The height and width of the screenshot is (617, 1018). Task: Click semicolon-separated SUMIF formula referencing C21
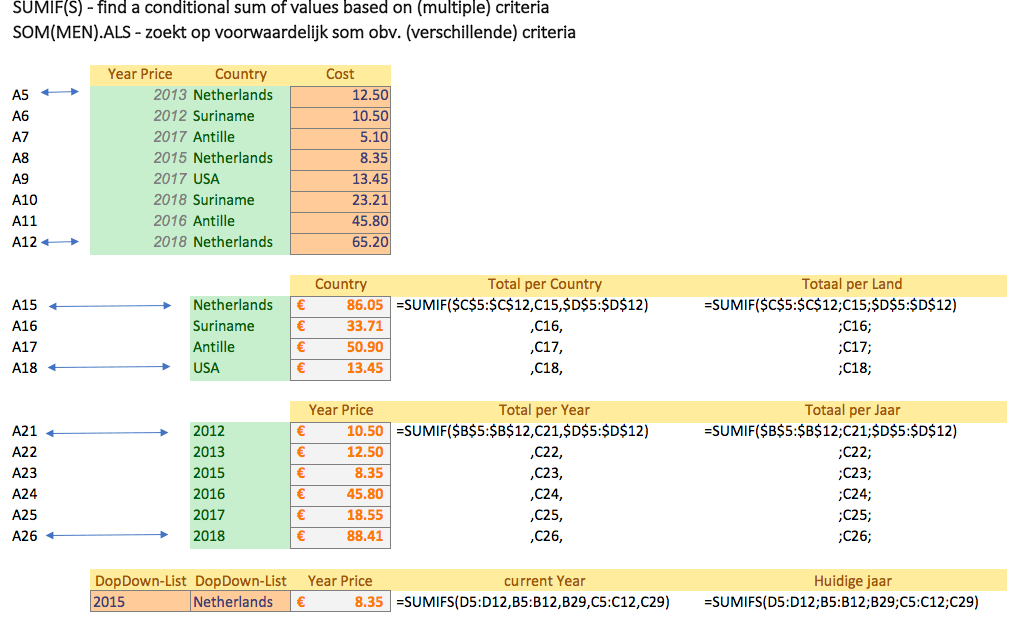(830, 431)
